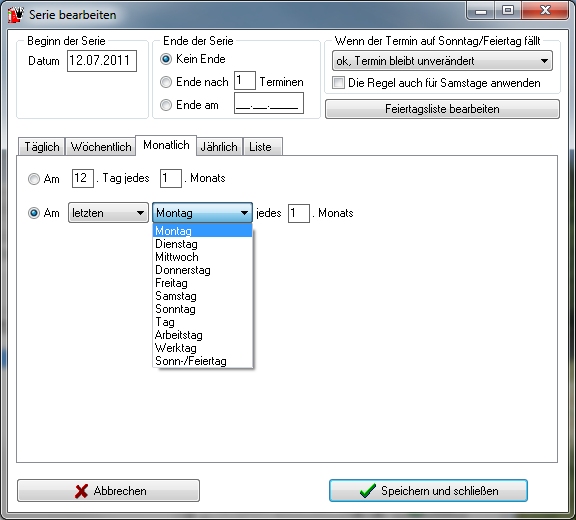Enable rule for Samstage checkbox

(338, 83)
